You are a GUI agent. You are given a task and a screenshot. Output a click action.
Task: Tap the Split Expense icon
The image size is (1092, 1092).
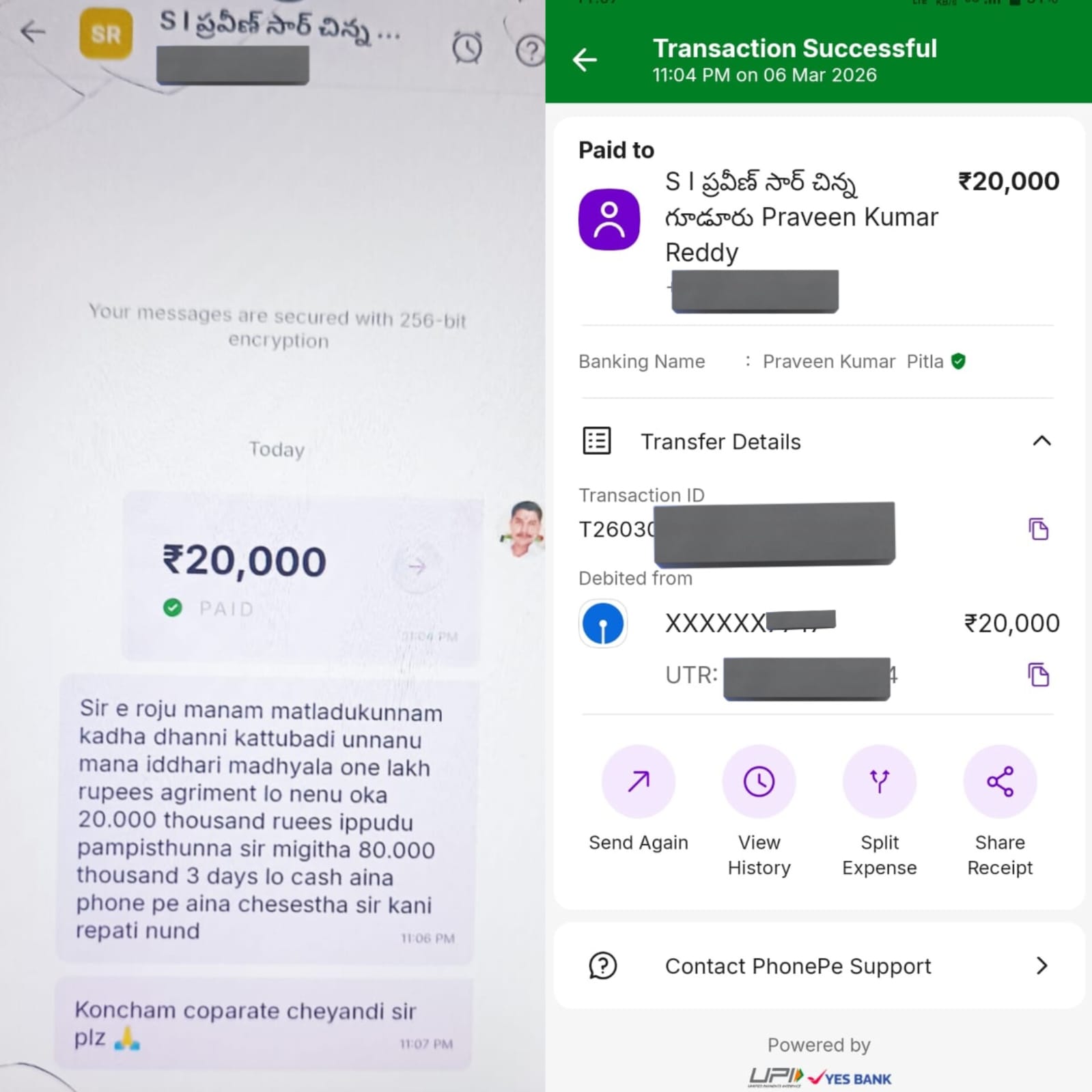(880, 781)
